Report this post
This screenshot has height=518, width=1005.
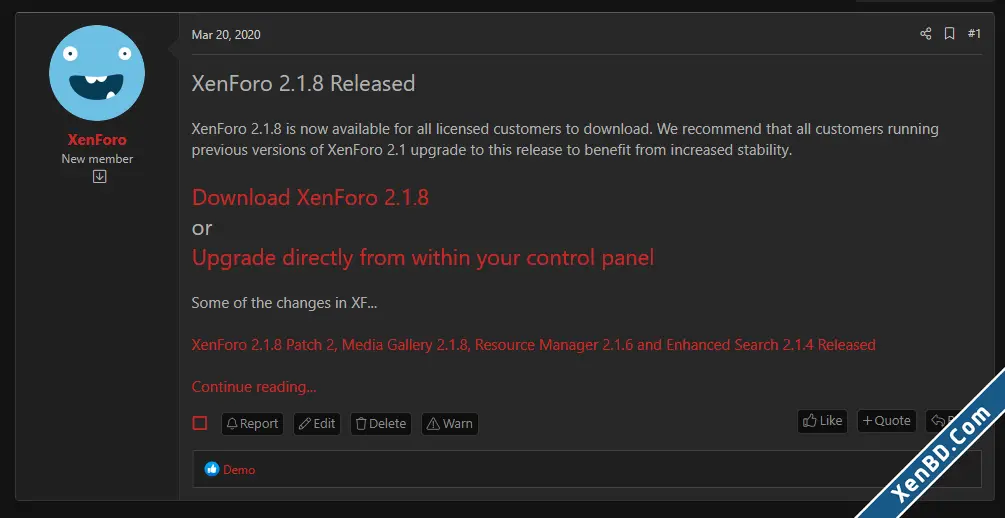pos(253,424)
